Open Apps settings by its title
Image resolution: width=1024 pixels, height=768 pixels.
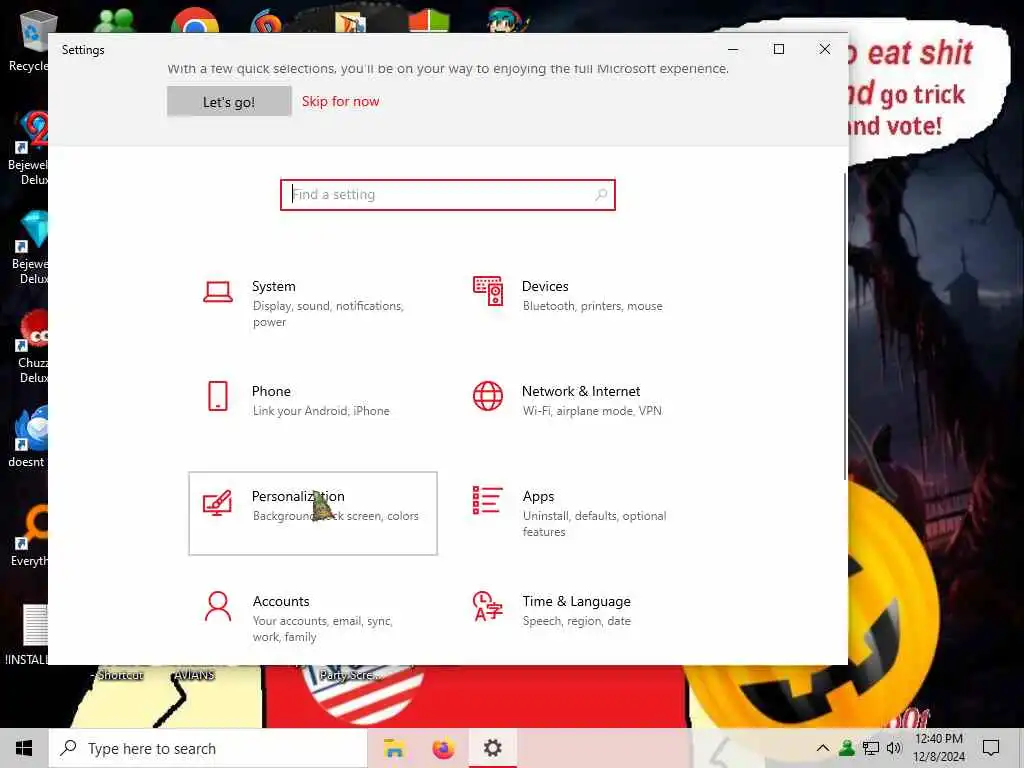(538, 496)
